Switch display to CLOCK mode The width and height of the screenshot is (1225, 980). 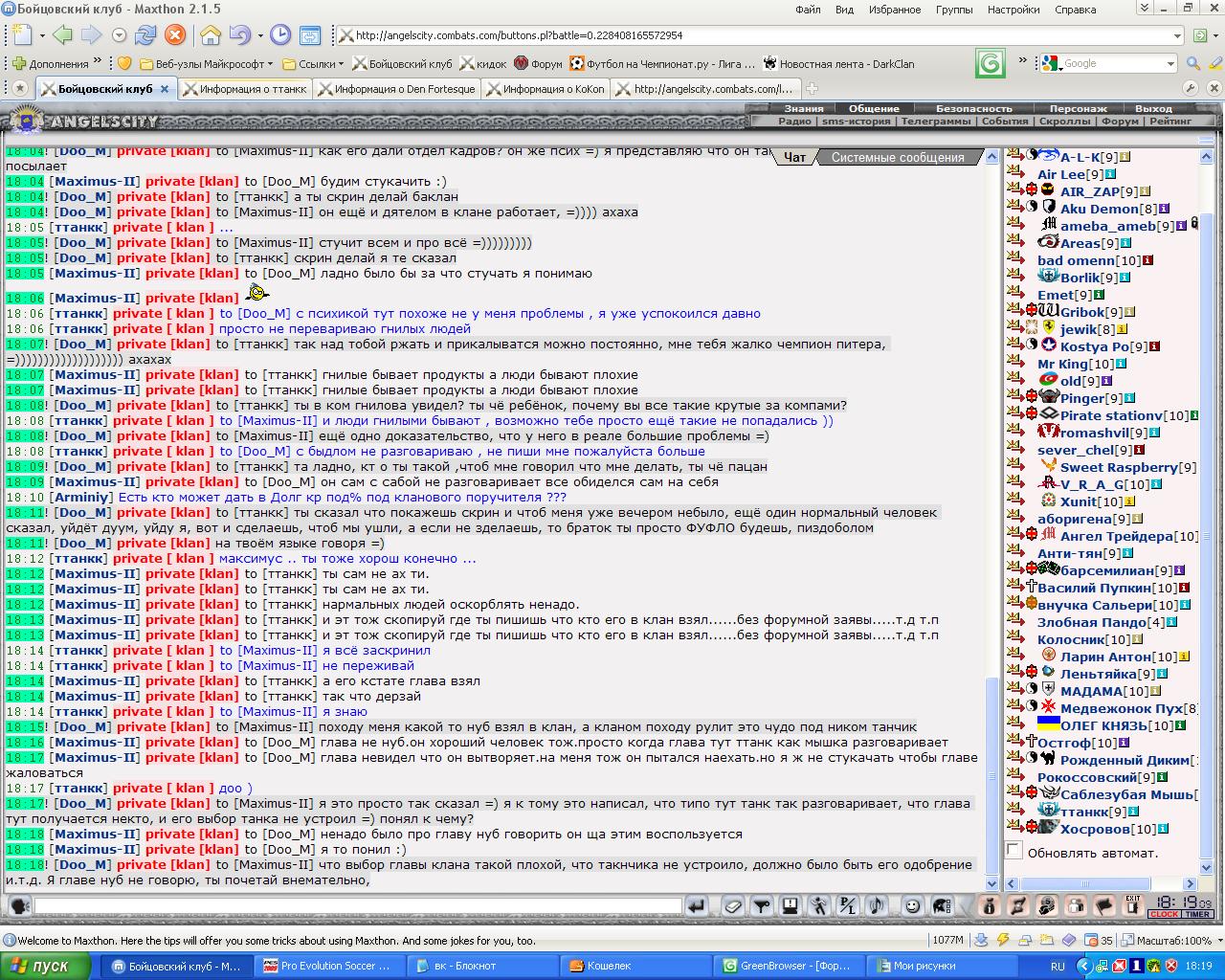tap(1165, 914)
